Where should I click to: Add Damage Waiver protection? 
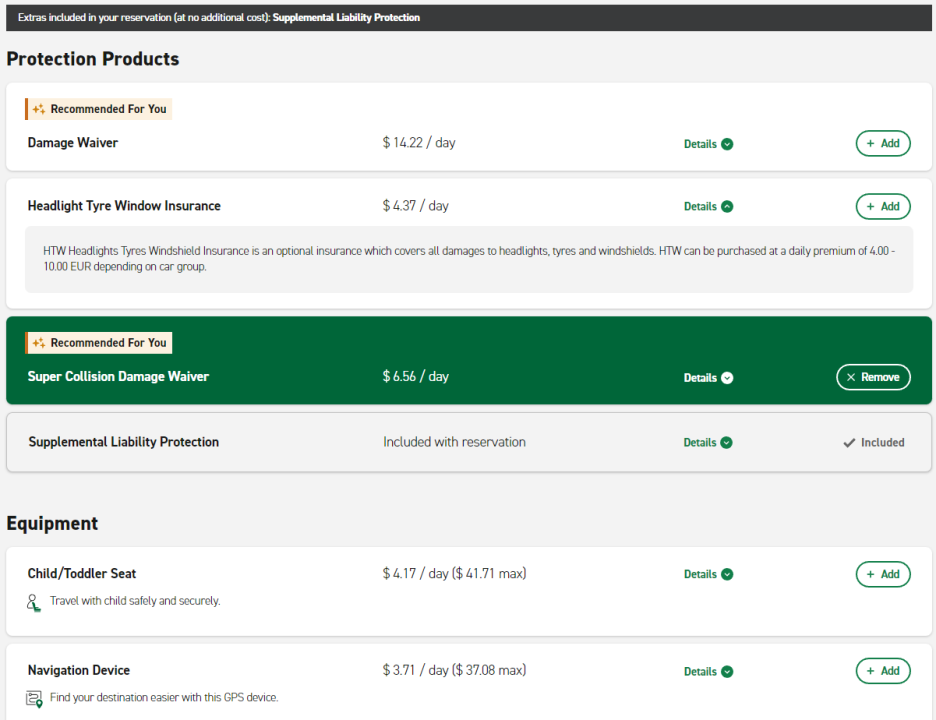[883, 143]
